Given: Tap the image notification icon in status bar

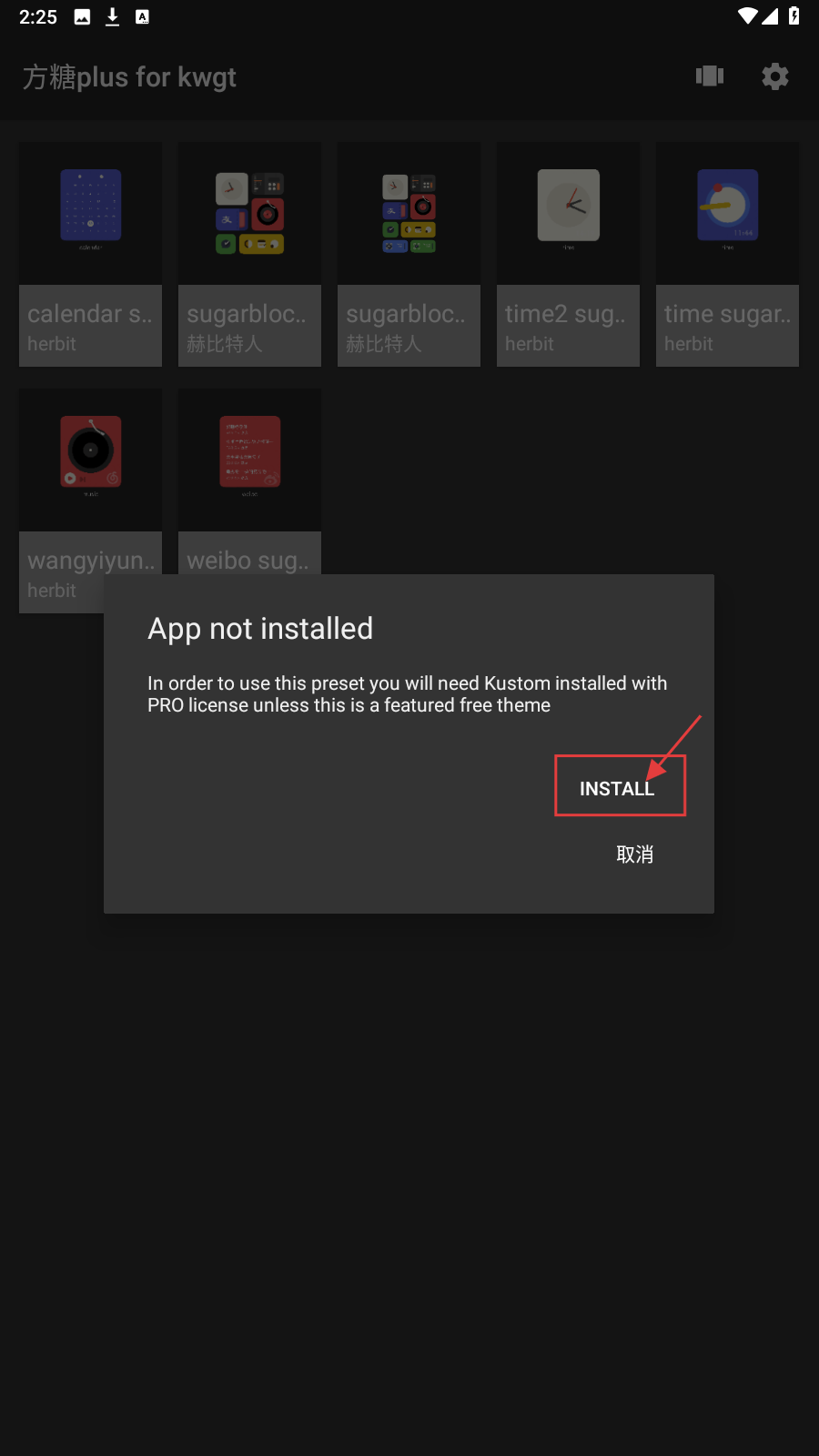Looking at the screenshot, I should point(82,16).
